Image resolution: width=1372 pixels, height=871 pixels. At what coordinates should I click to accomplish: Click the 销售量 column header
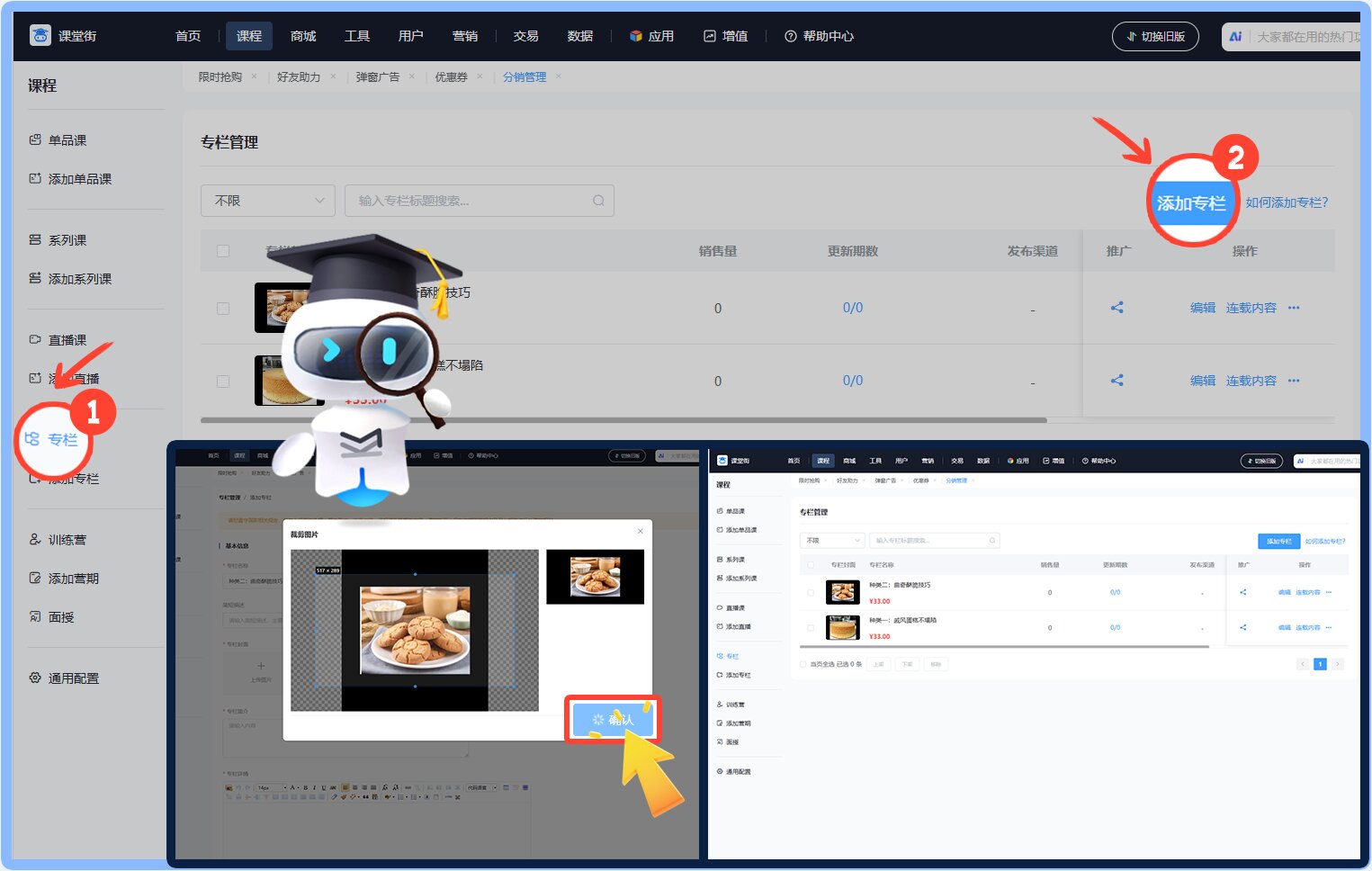(x=718, y=251)
